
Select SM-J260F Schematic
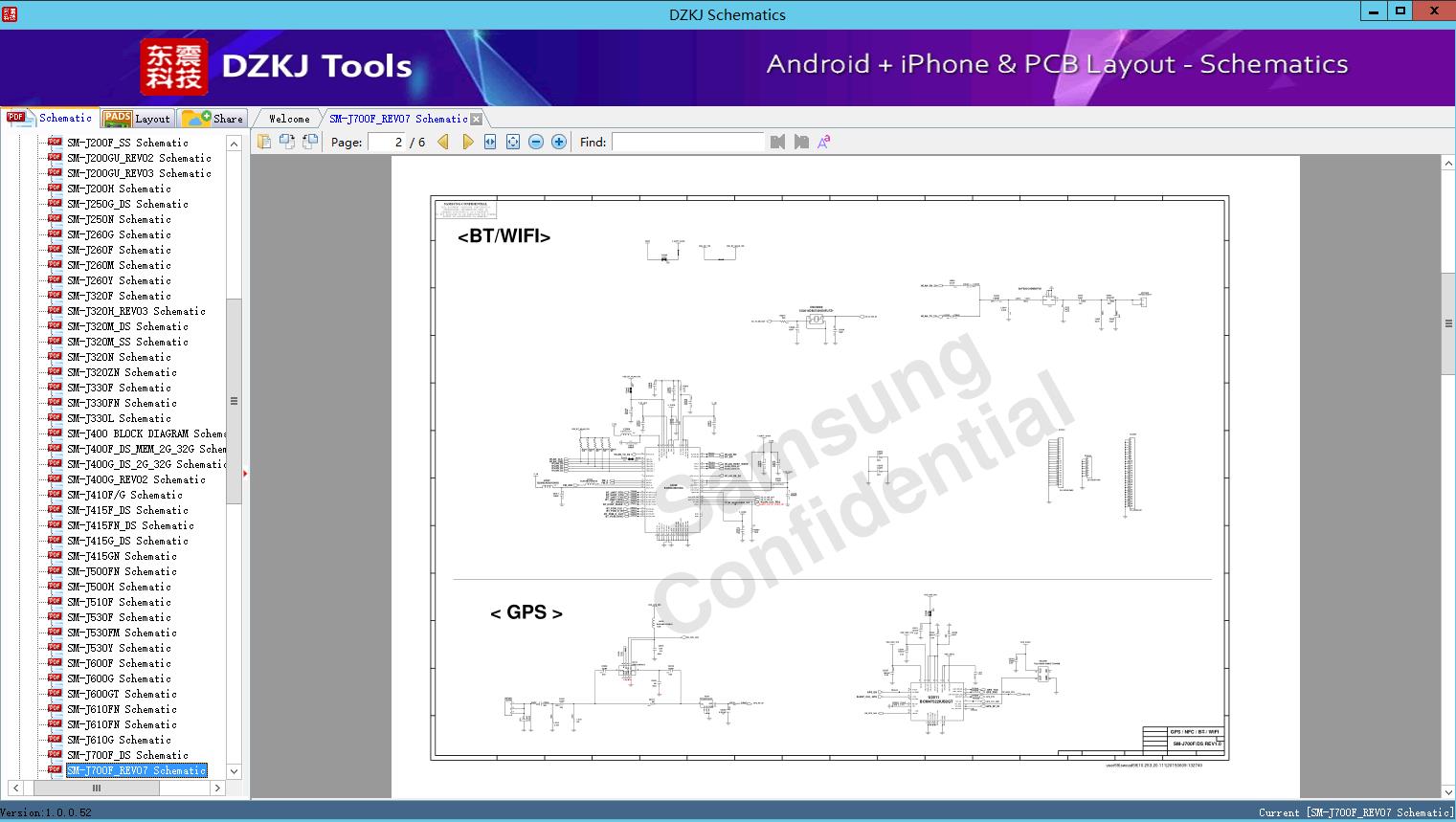pyautogui.click(x=119, y=250)
